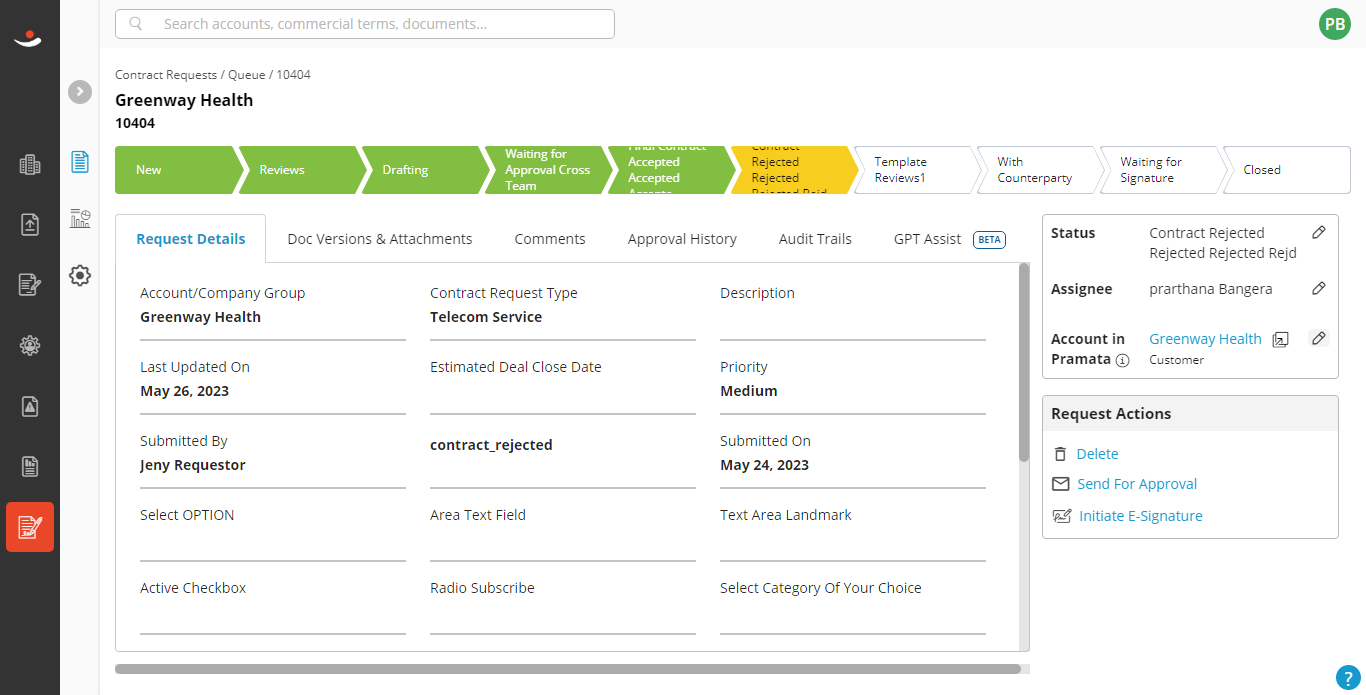The image size is (1366, 695).
Task: Click the trash icon next to Delete
Action: [1060, 454]
